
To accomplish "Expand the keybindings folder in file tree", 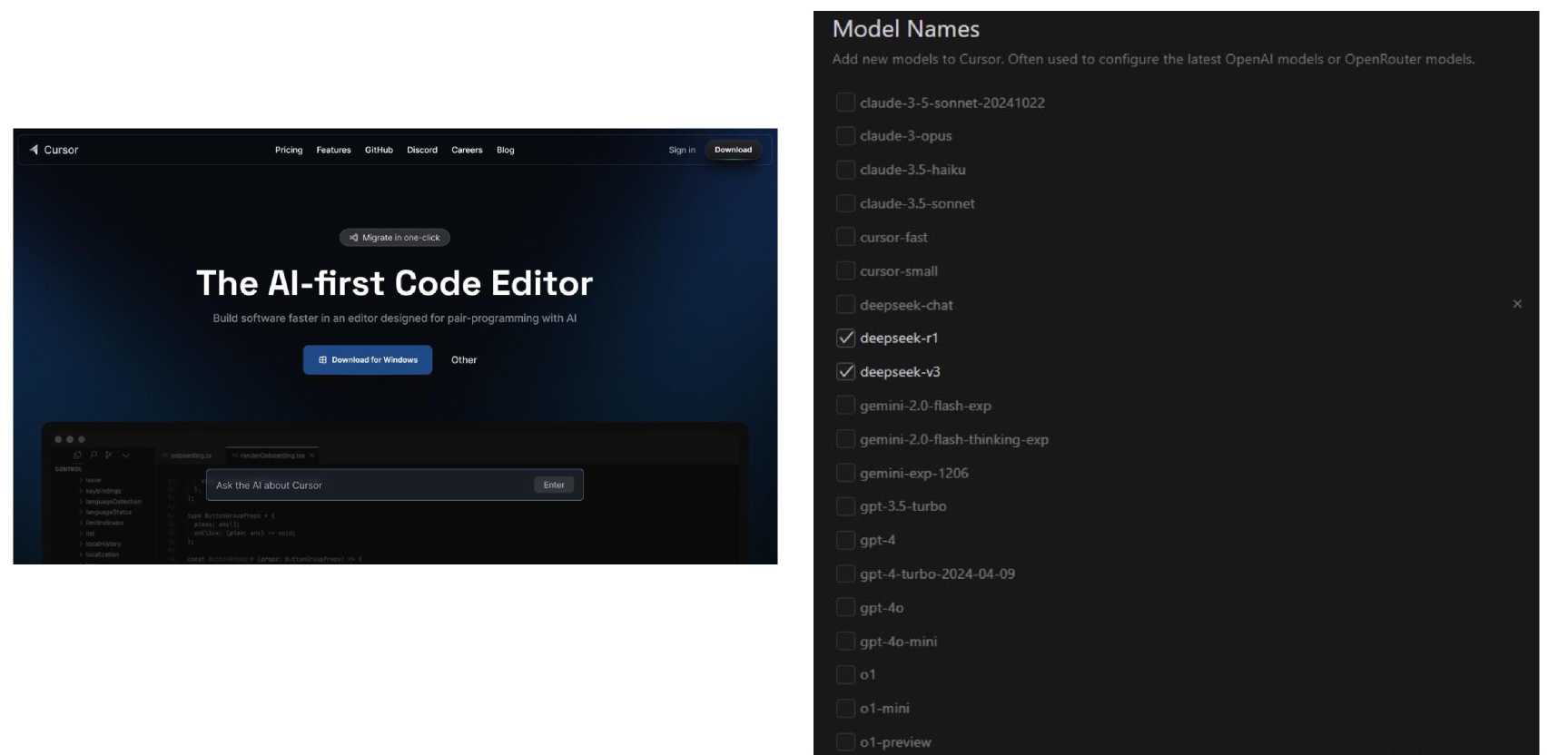I will [103, 491].
